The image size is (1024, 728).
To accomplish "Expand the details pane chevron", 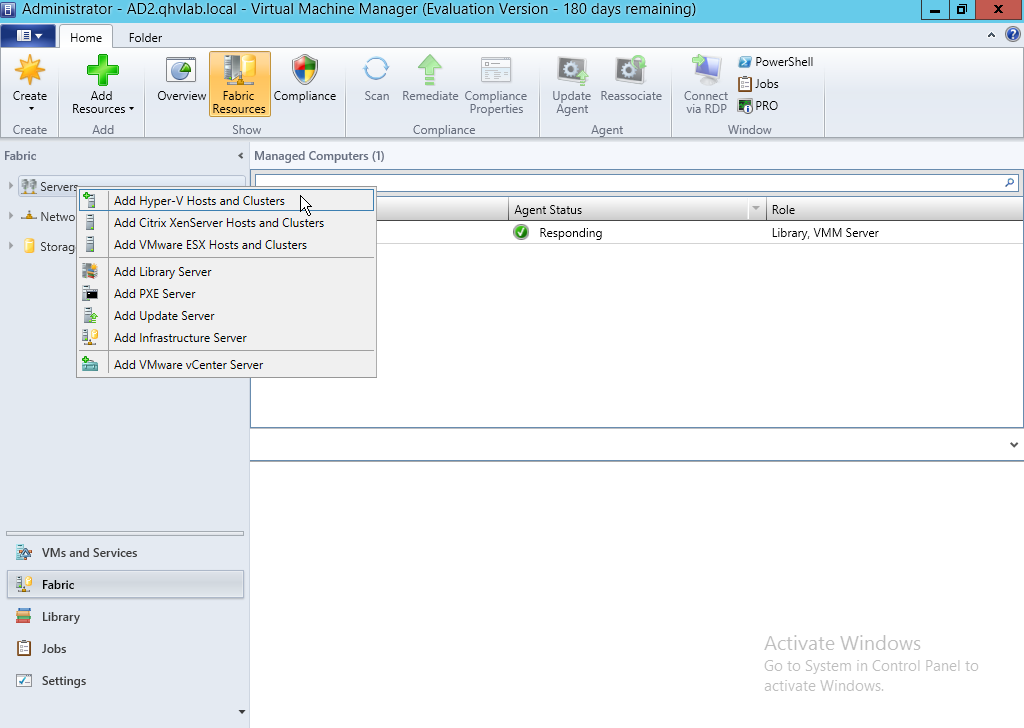I will pos(1013,444).
